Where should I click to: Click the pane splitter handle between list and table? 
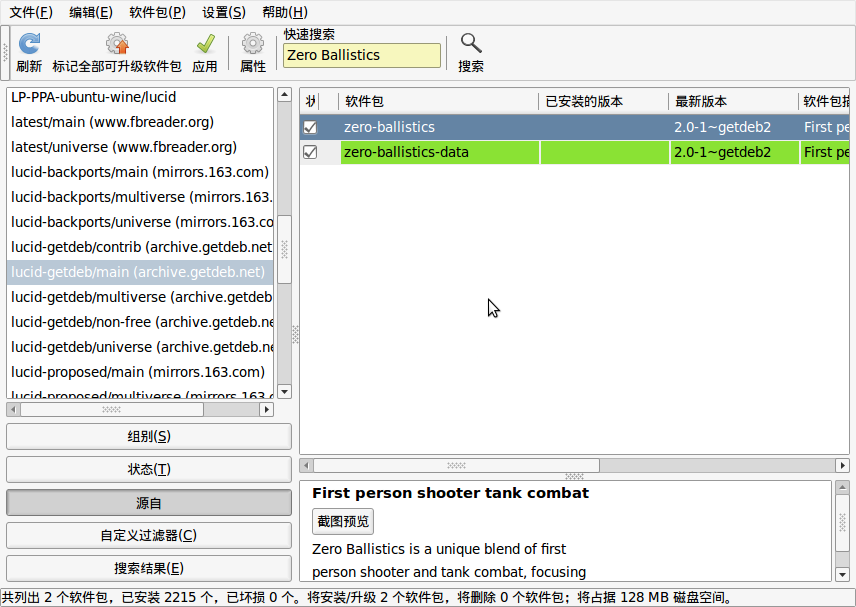point(295,335)
